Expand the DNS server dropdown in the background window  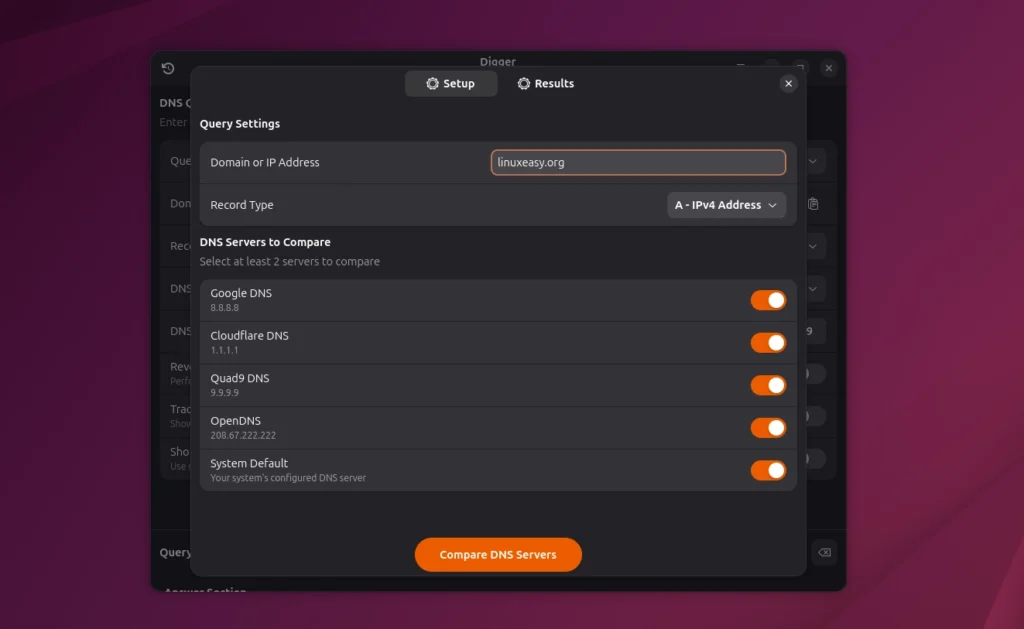click(812, 289)
